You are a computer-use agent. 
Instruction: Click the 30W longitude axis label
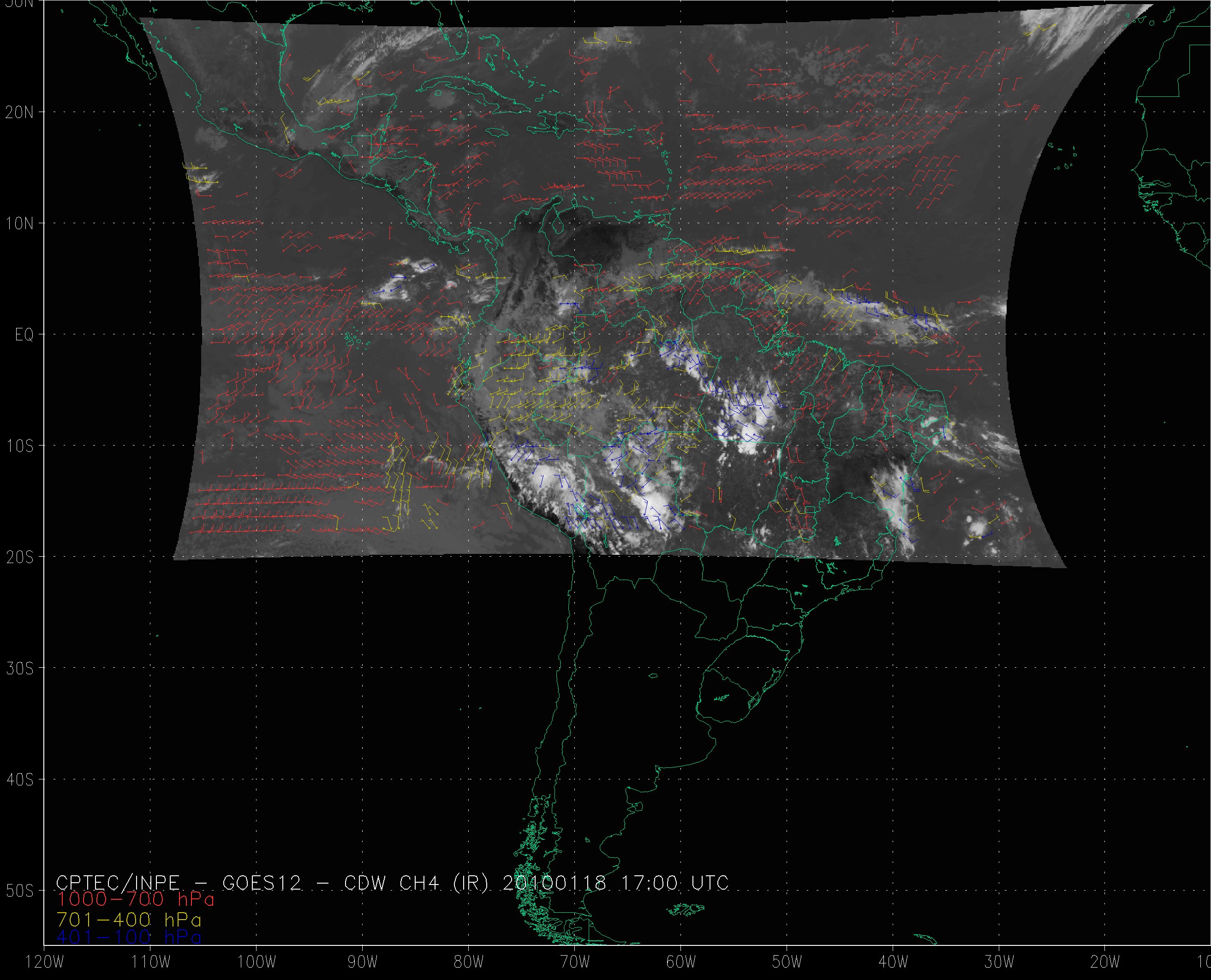[x=999, y=962]
